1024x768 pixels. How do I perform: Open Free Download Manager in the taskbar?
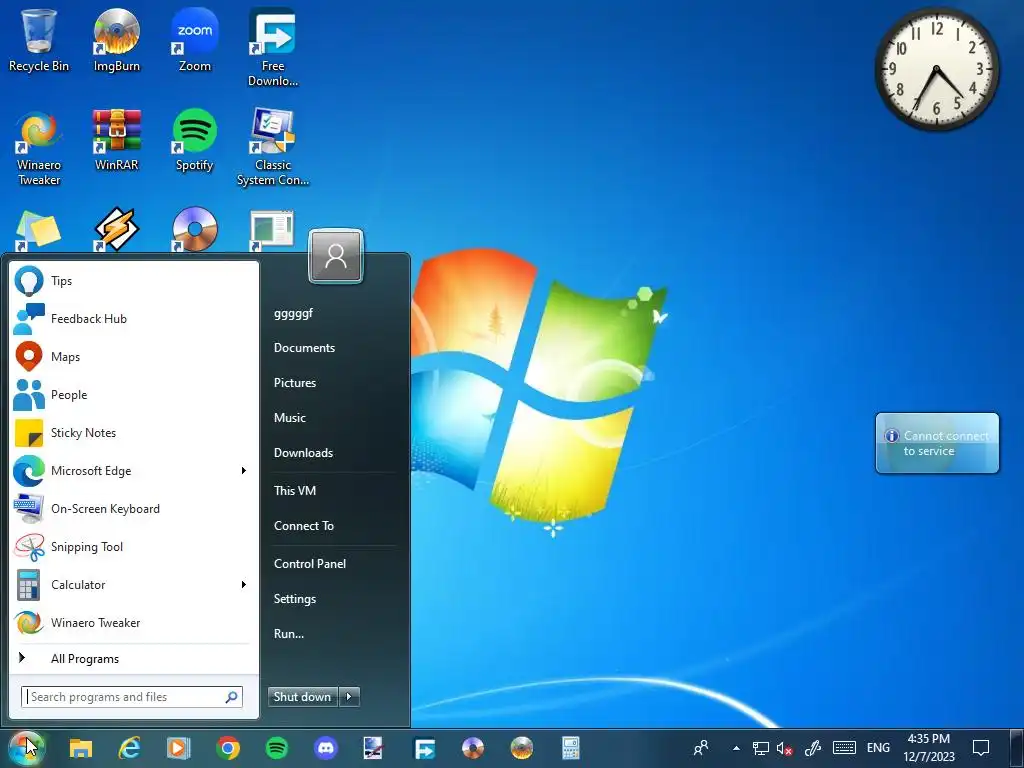pos(424,748)
